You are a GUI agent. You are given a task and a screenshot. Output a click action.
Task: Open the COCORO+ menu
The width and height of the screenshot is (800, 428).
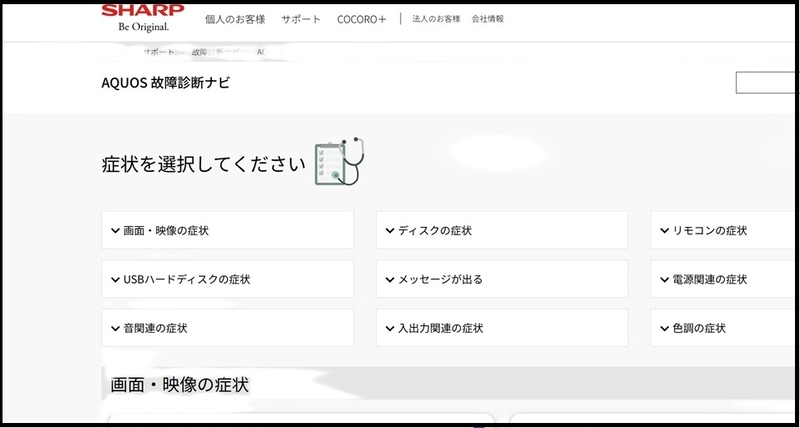[362, 19]
